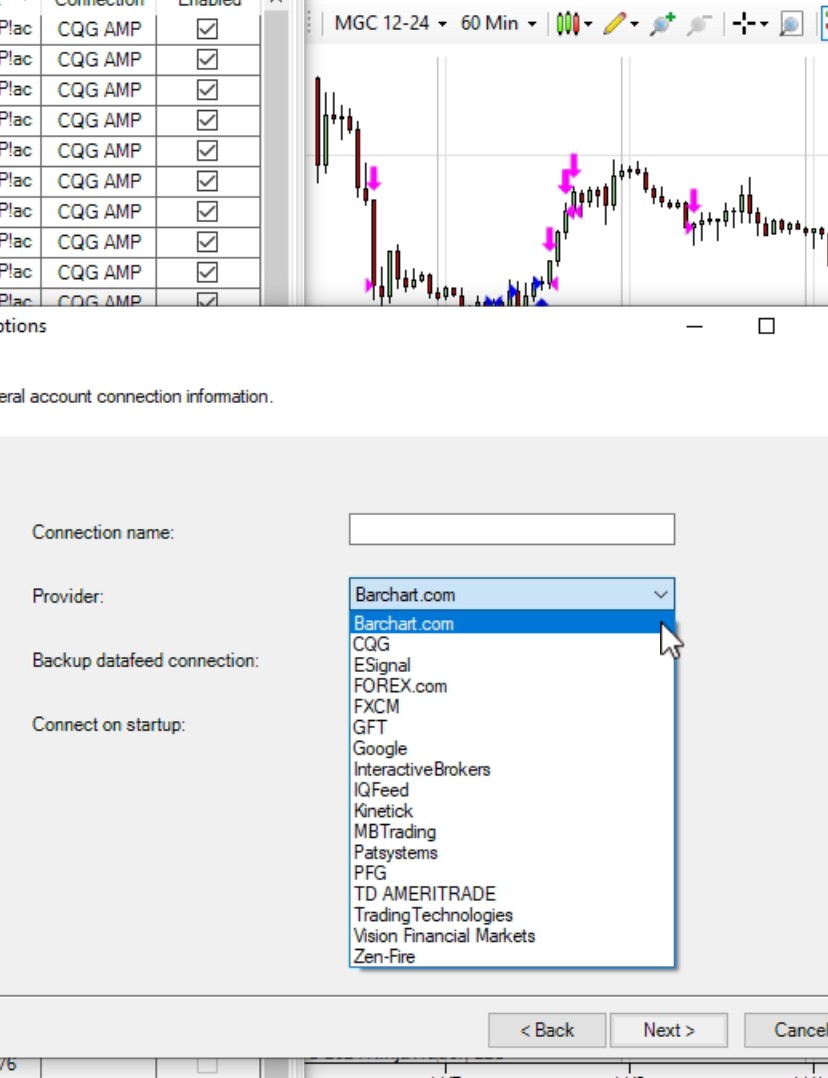Click the < Back button
Screen dimensions: 828x1078
pos(547,1030)
